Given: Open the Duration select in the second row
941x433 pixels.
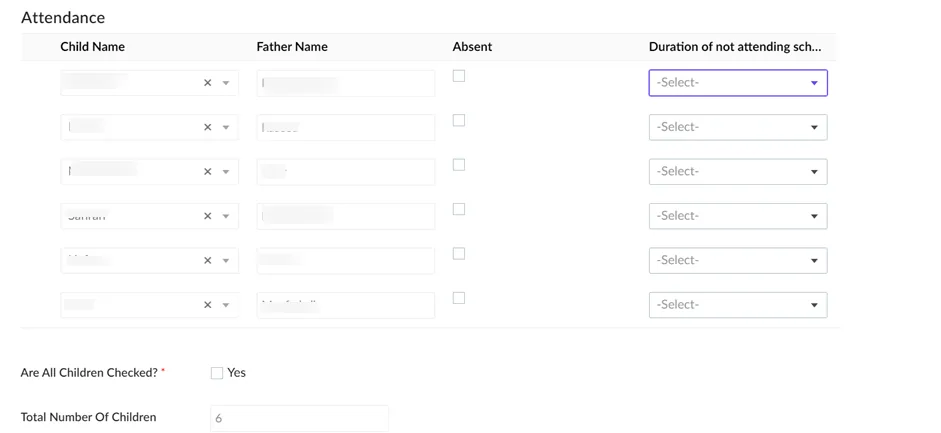Looking at the screenshot, I should 738,127.
